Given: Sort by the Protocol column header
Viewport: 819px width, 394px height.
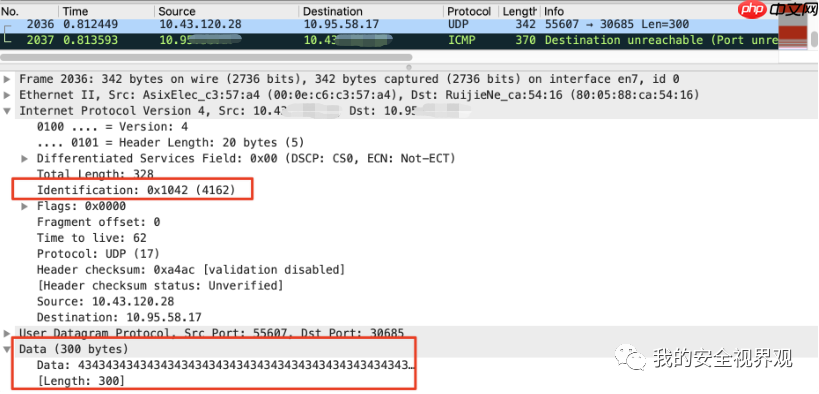Looking at the screenshot, I should click(471, 11).
